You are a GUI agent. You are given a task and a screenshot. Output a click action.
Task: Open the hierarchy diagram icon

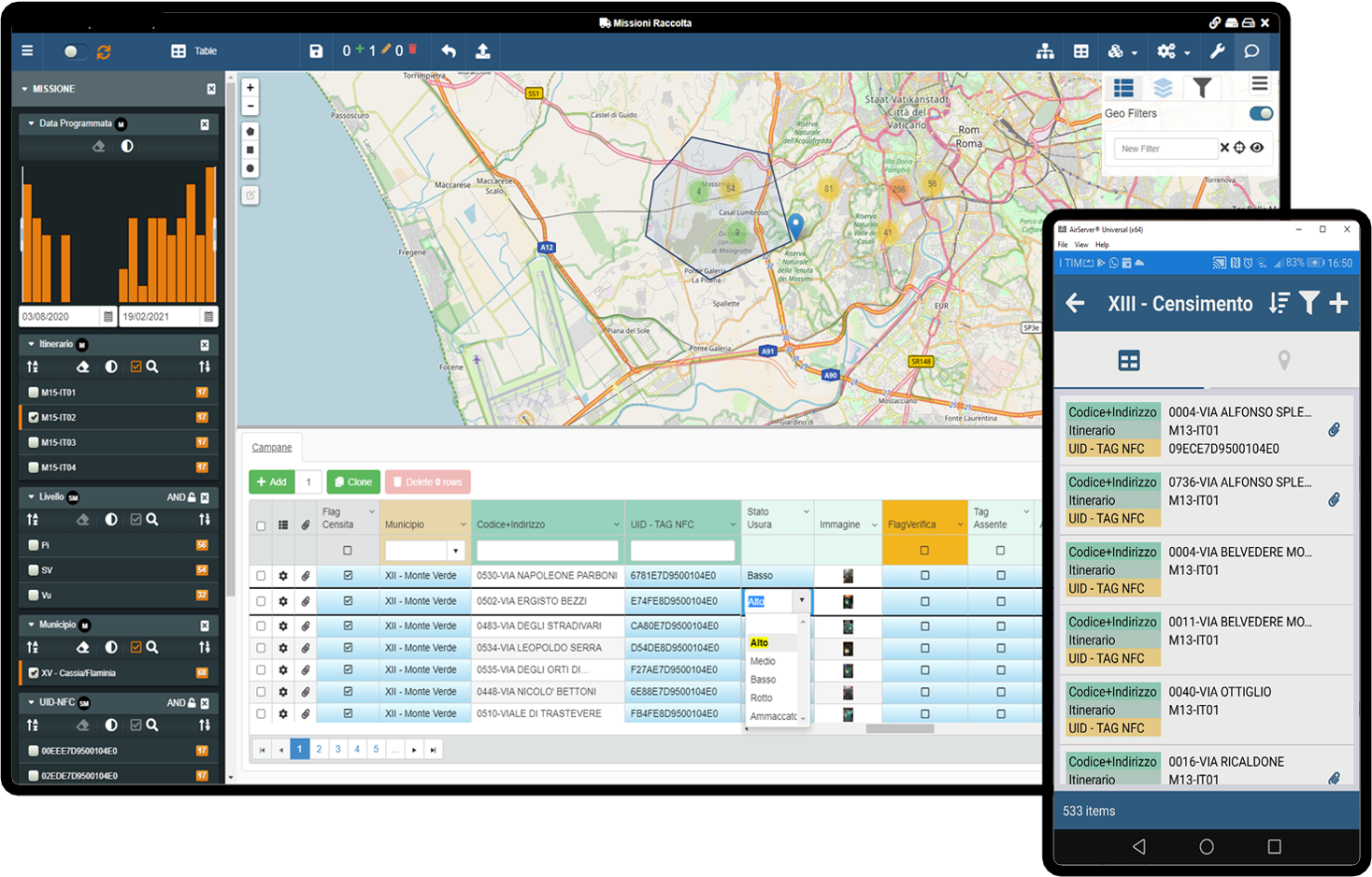1045,51
